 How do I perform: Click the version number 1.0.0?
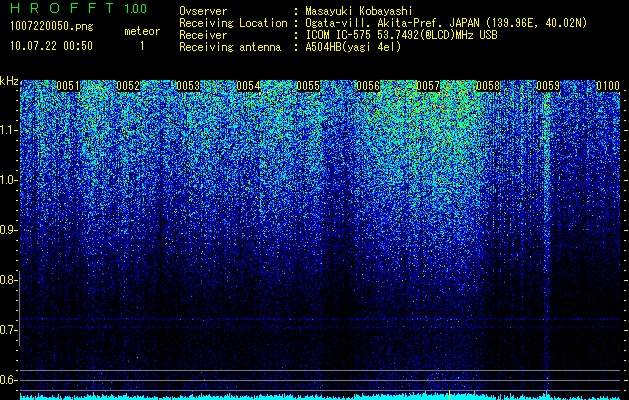tap(136, 9)
